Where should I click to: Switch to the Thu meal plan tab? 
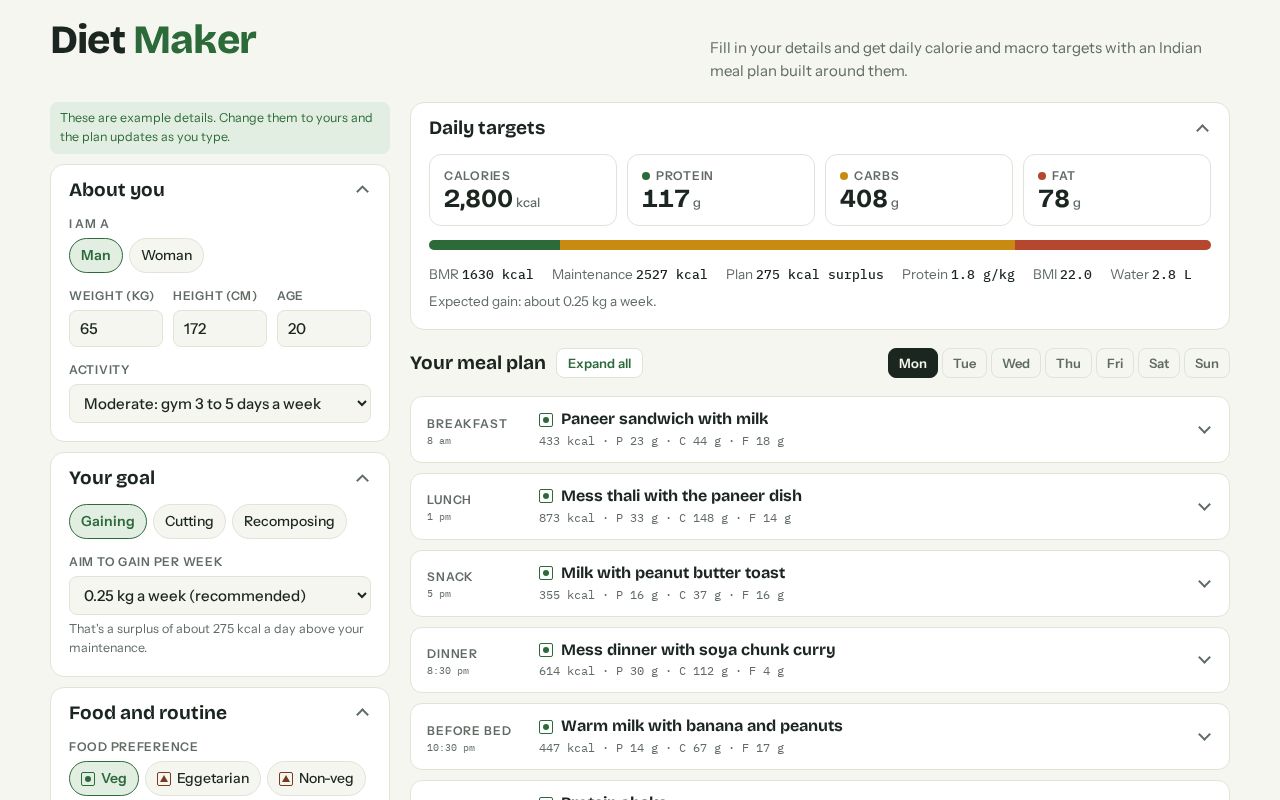pyautogui.click(x=1068, y=363)
